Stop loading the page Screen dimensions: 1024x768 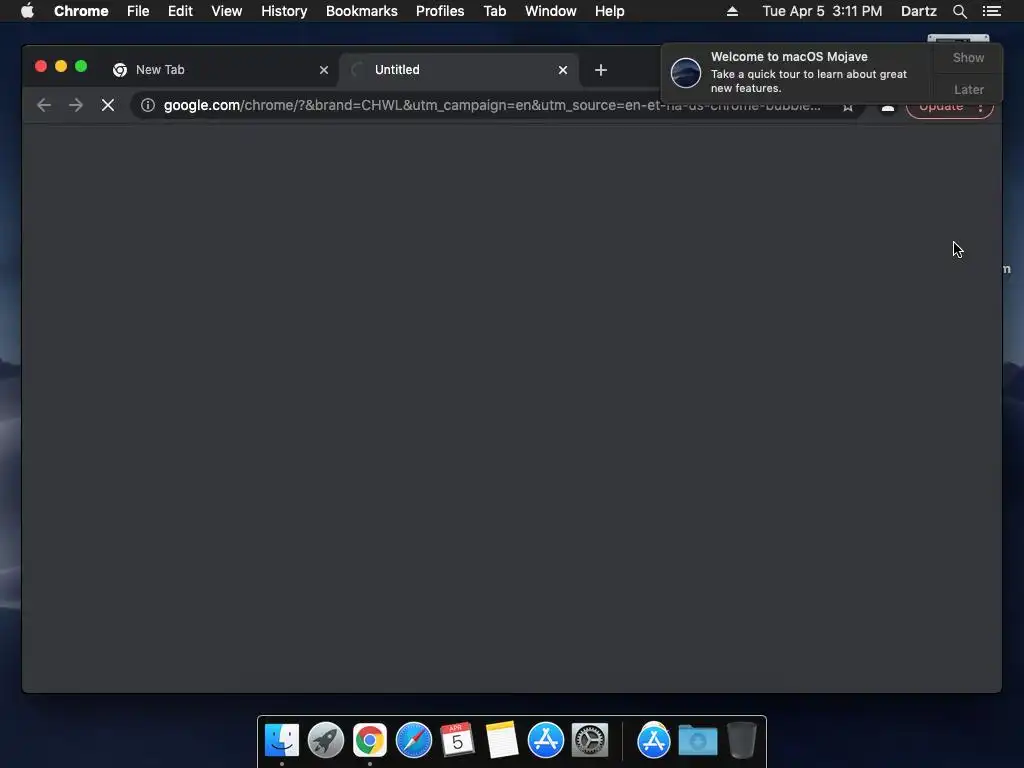pyautogui.click(x=108, y=105)
